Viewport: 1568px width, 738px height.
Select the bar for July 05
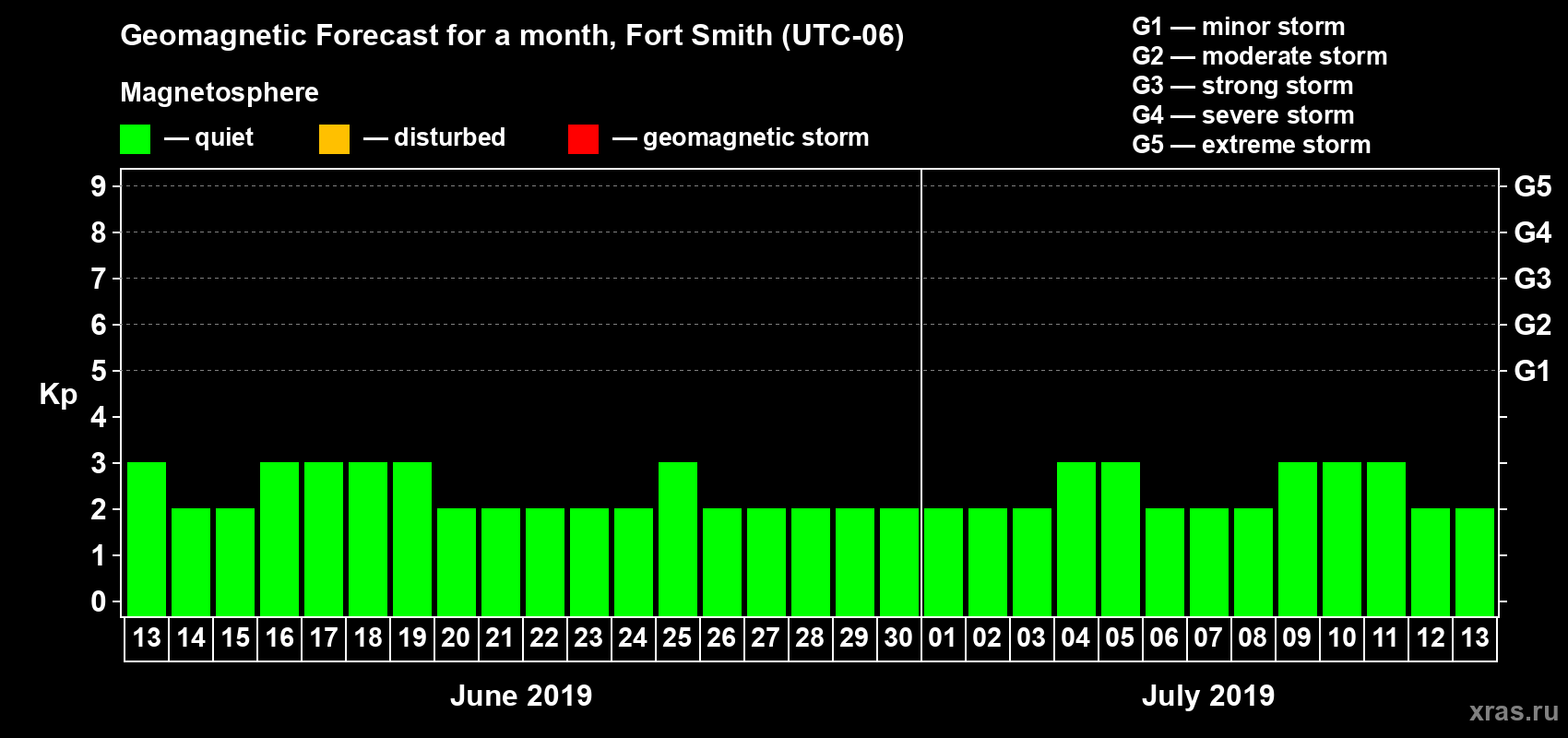[1121, 539]
